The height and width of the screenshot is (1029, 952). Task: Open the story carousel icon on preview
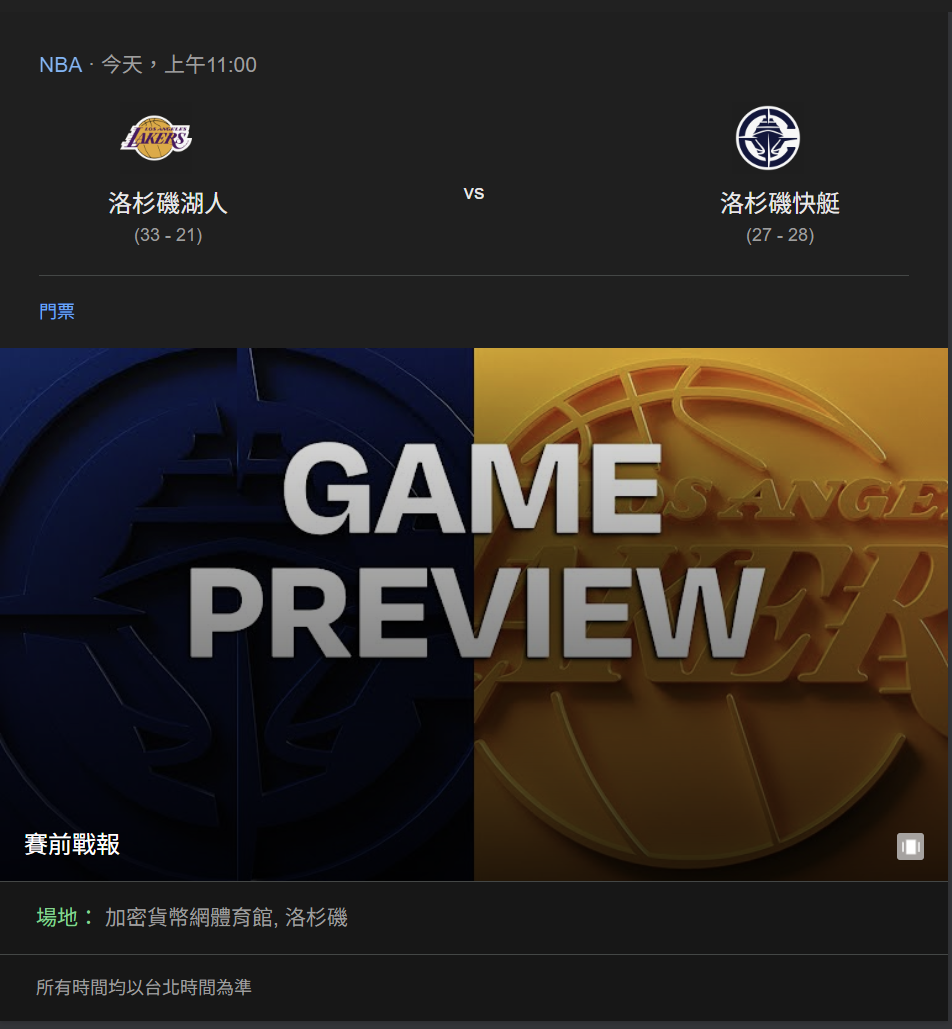(910, 846)
